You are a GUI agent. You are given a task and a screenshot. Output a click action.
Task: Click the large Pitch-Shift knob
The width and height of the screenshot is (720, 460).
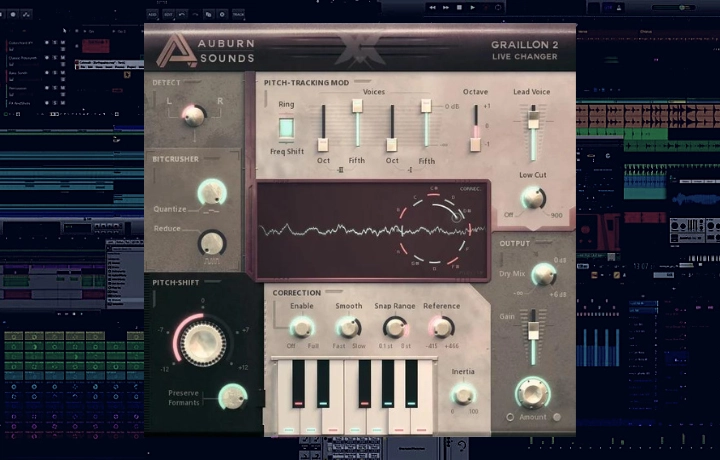tap(202, 342)
